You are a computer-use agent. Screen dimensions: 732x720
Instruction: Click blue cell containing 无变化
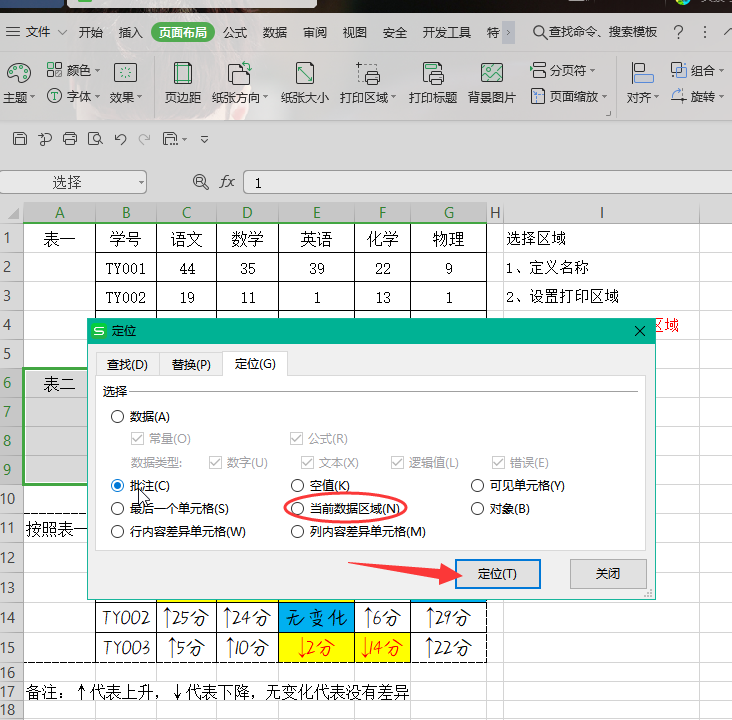pyautogui.click(x=317, y=618)
